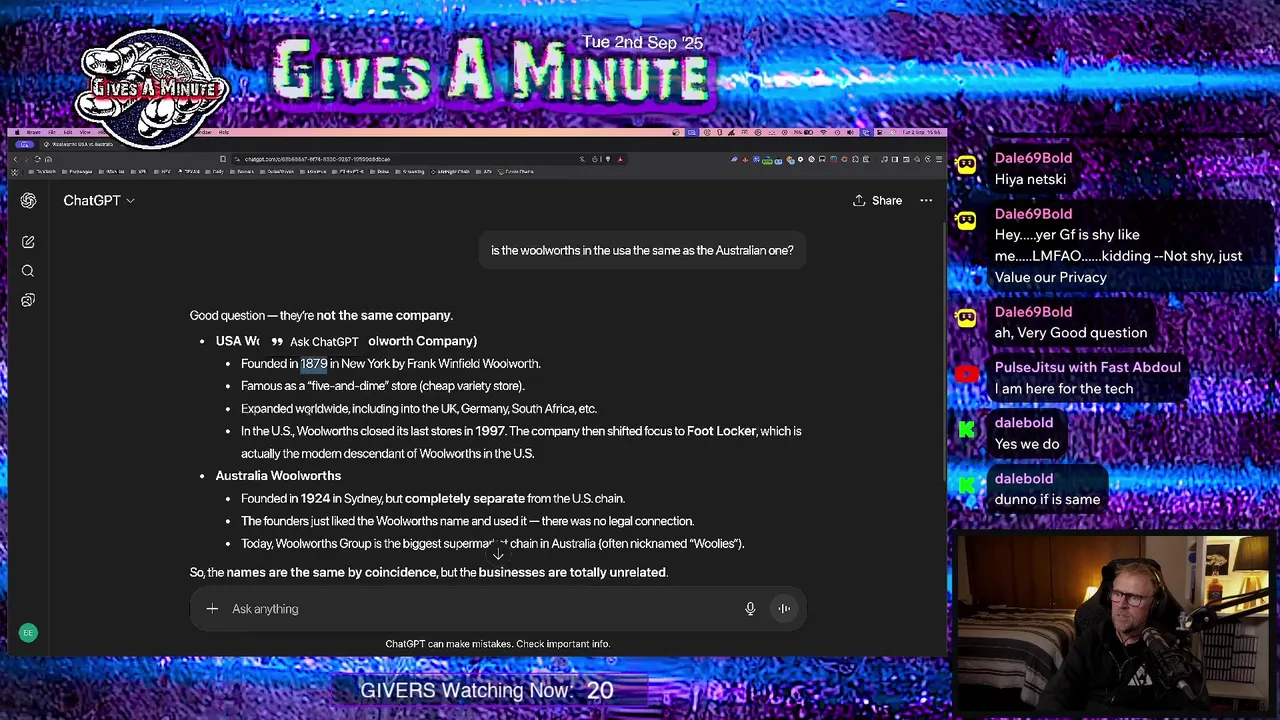
Task: Click 'Founded in 1924 in Sydney' line
Action: coord(432,498)
